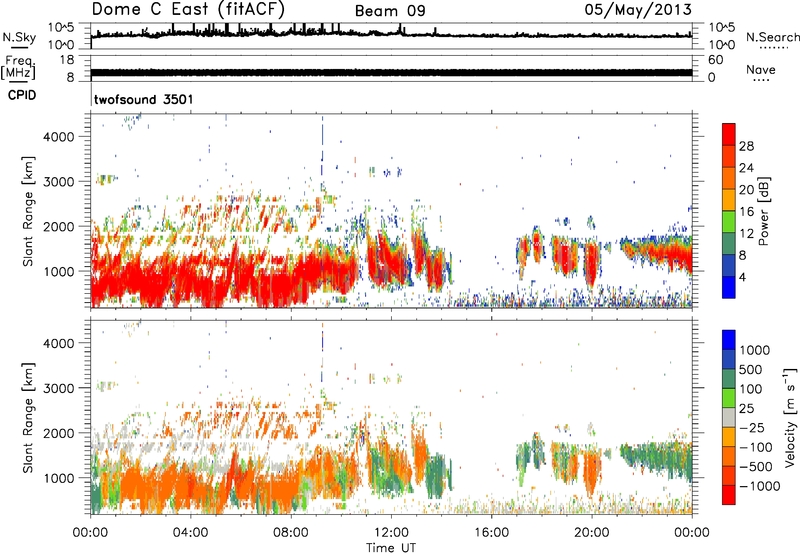The width and height of the screenshot is (800, 554).
Task: Click the "4000" range tick in the power panel
Action: [59, 137]
